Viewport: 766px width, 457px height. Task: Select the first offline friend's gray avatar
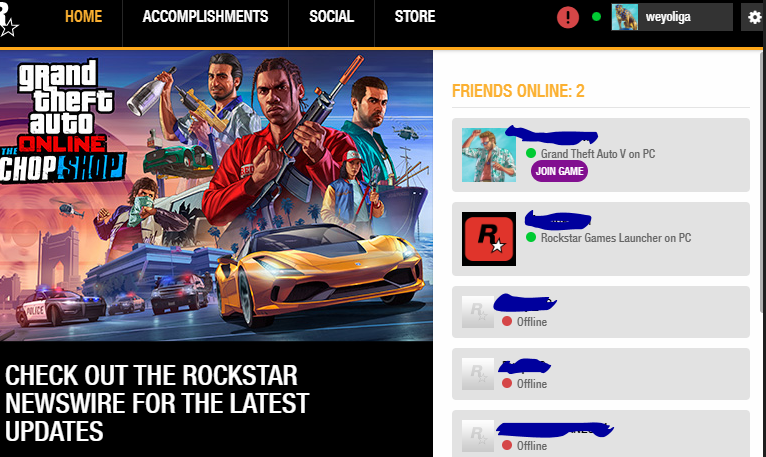[x=478, y=312]
